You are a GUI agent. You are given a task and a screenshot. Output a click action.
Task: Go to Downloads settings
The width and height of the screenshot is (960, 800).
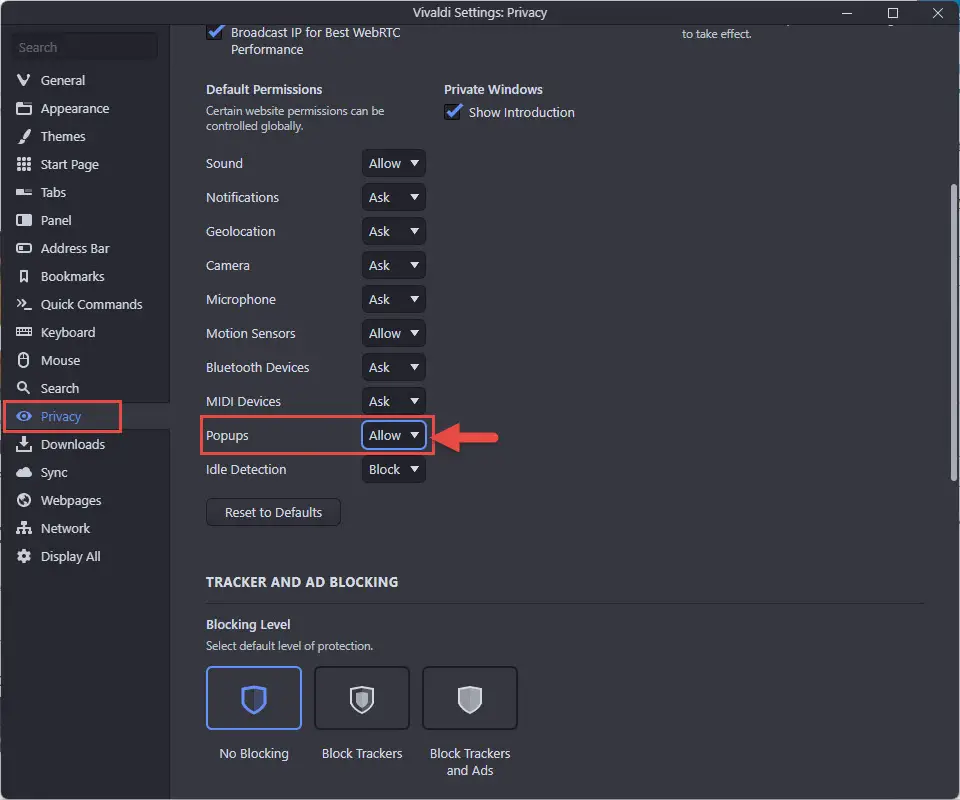[x=73, y=444]
